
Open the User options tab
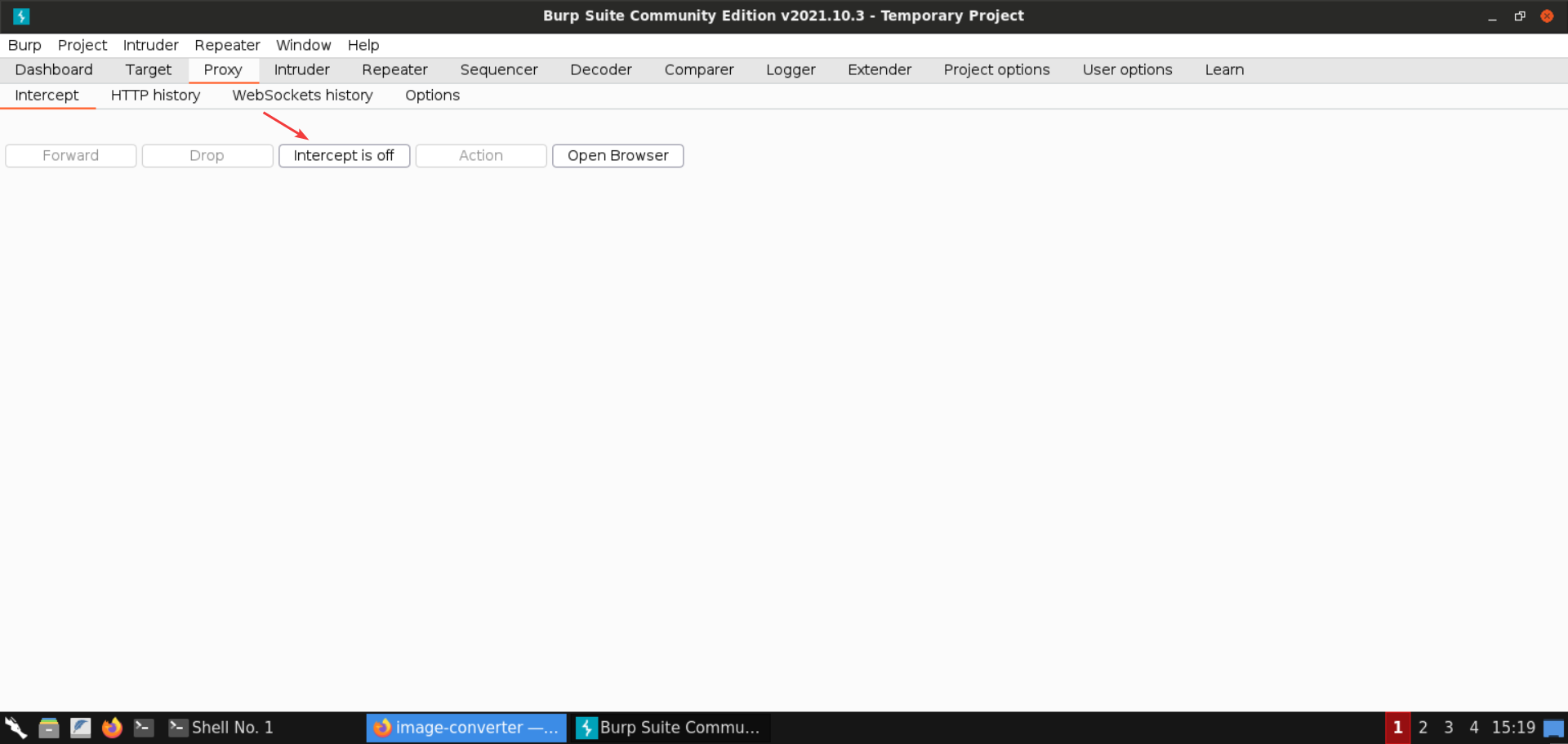coord(1127,70)
